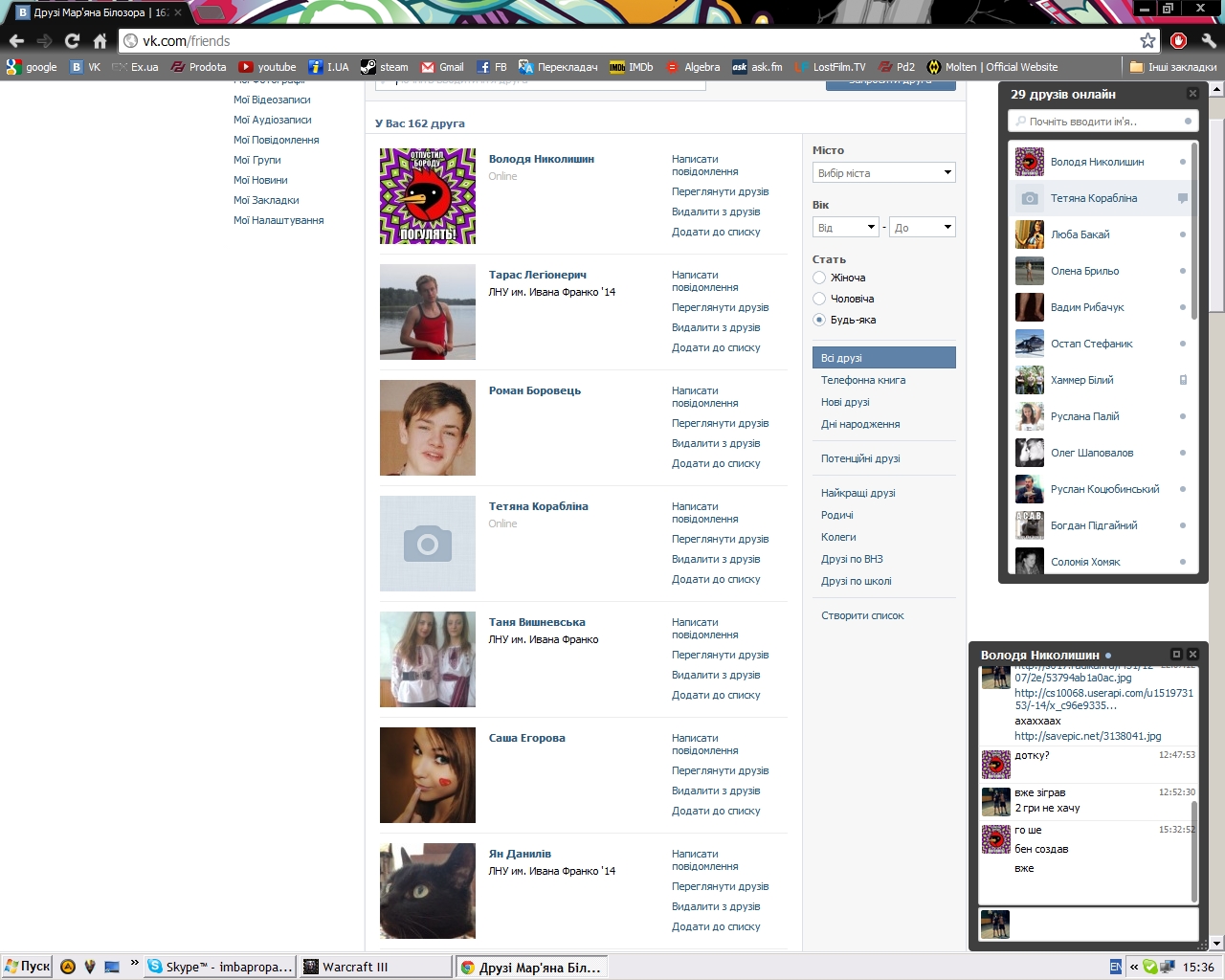Open Ян Данилів cat avatar thumbnail
The width and height of the screenshot is (1225, 980).
tap(428, 891)
